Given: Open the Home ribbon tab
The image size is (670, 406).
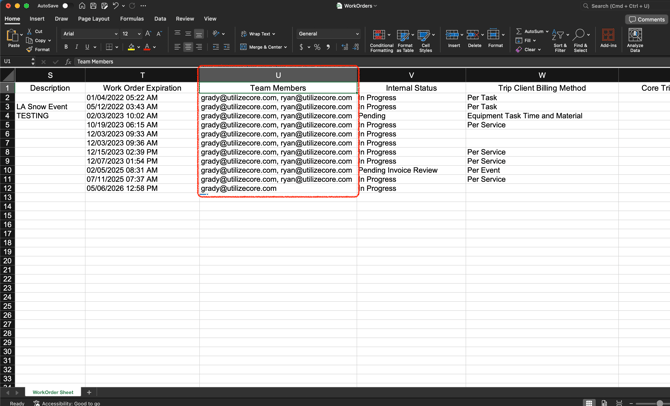Looking at the screenshot, I should click(x=12, y=19).
